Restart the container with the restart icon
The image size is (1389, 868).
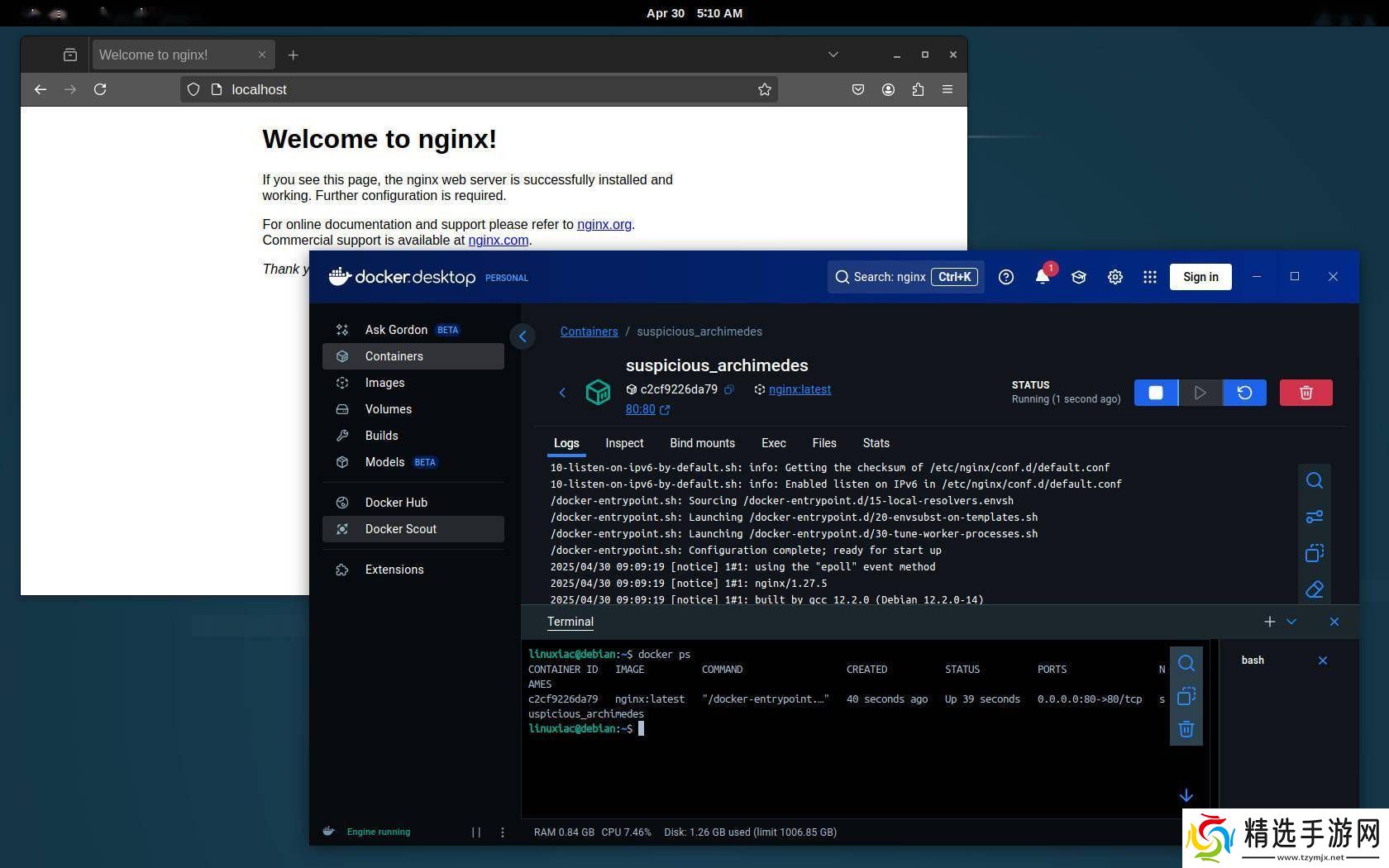(1244, 393)
